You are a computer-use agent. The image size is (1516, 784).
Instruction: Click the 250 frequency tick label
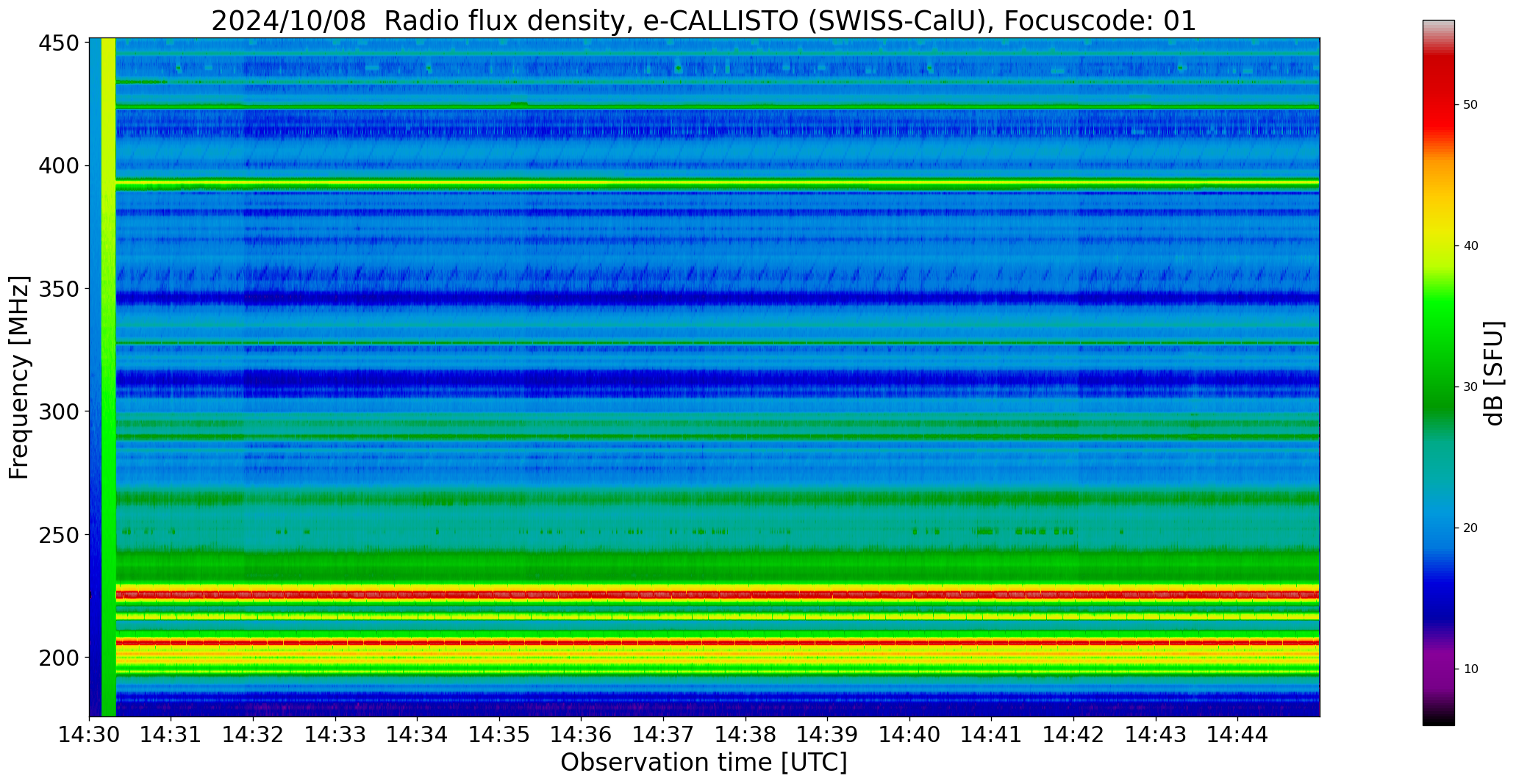pos(58,534)
